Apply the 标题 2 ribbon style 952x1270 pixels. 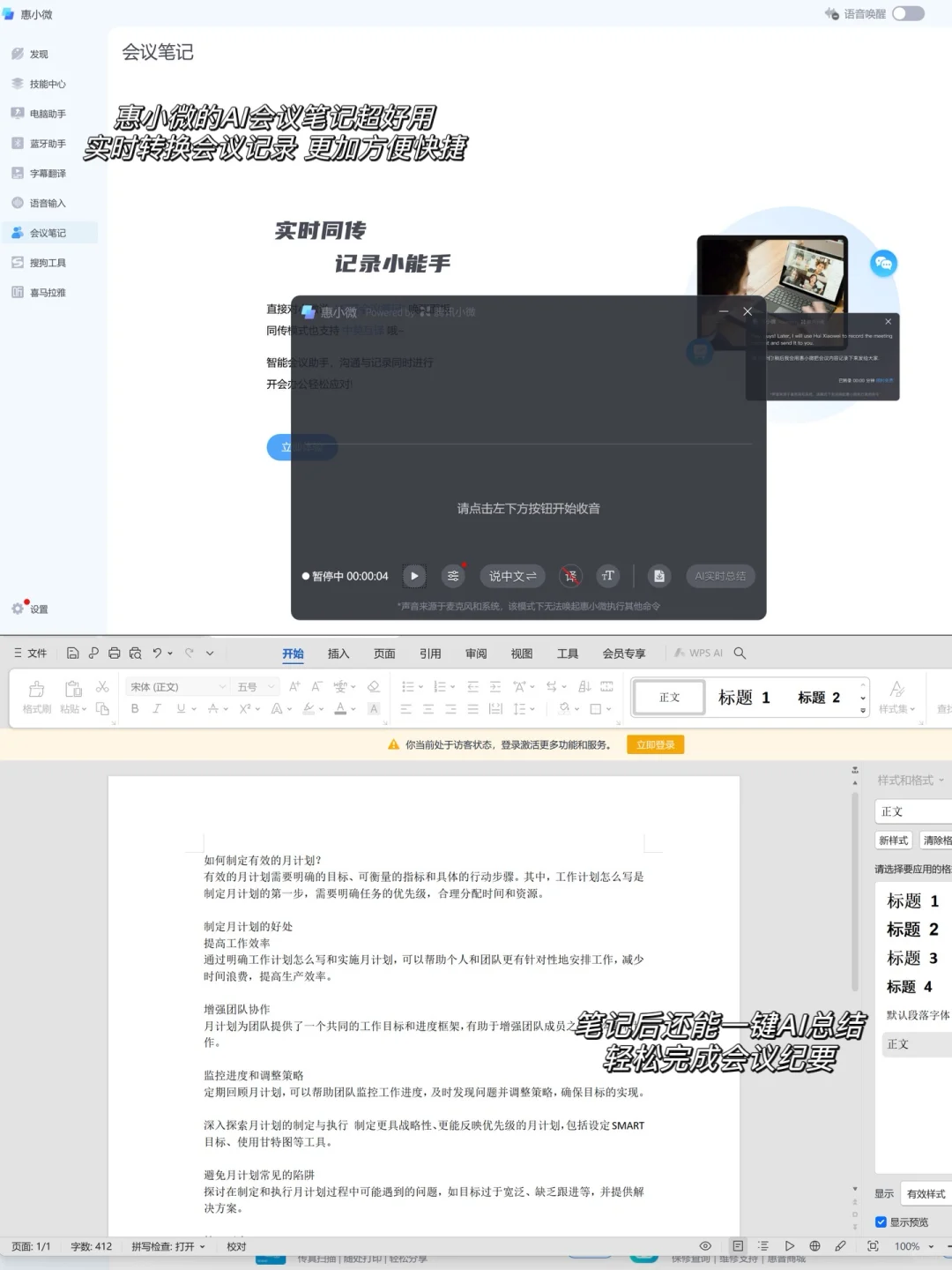(x=819, y=698)
